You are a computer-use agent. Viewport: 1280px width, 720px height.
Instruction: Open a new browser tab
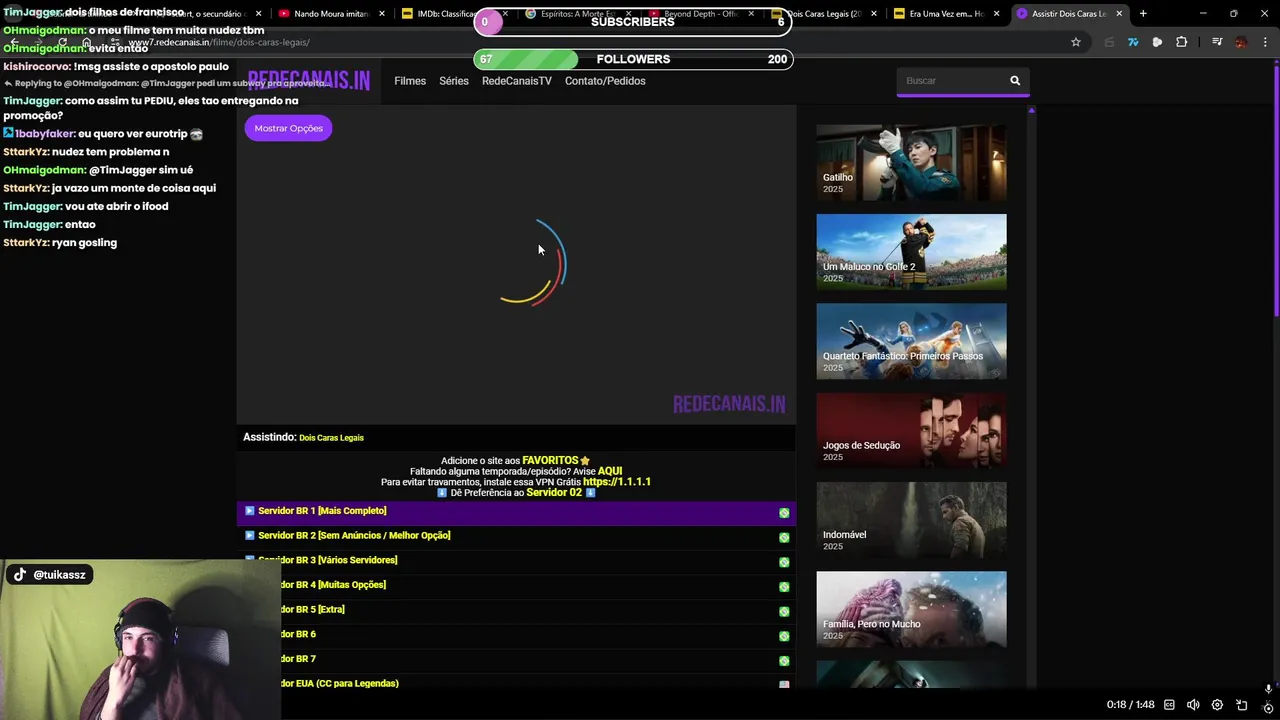[1143, 14]
